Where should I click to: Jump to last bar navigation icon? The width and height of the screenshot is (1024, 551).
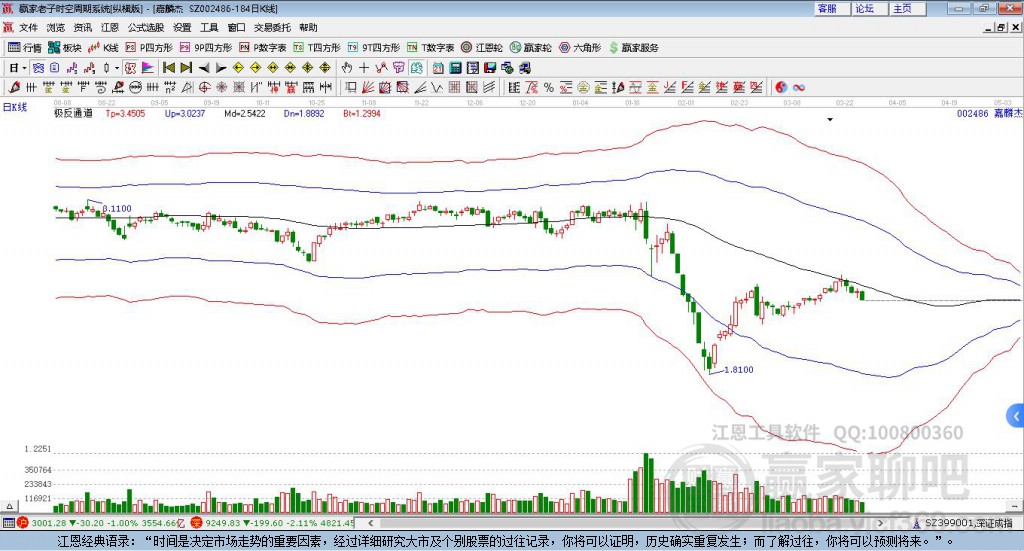[186, 68]
